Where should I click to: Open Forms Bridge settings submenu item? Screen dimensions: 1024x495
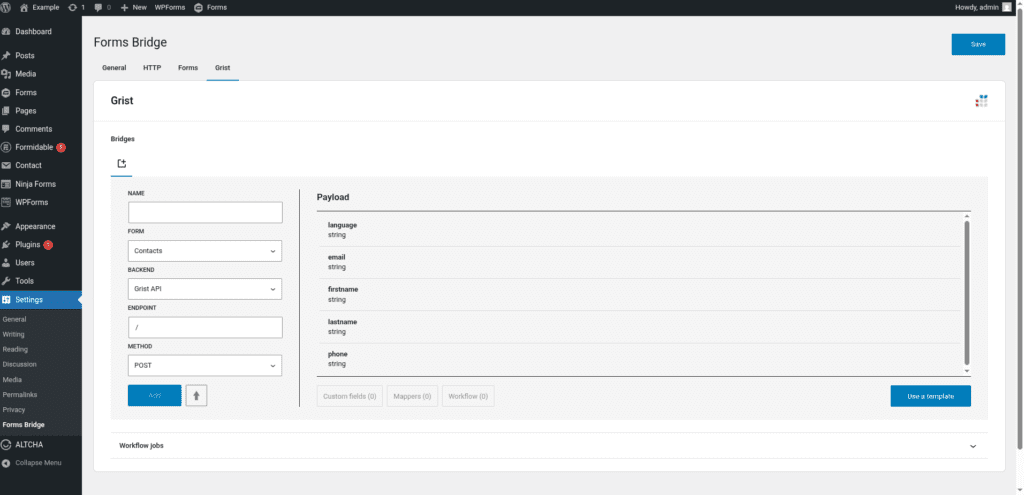pos(24,424)
